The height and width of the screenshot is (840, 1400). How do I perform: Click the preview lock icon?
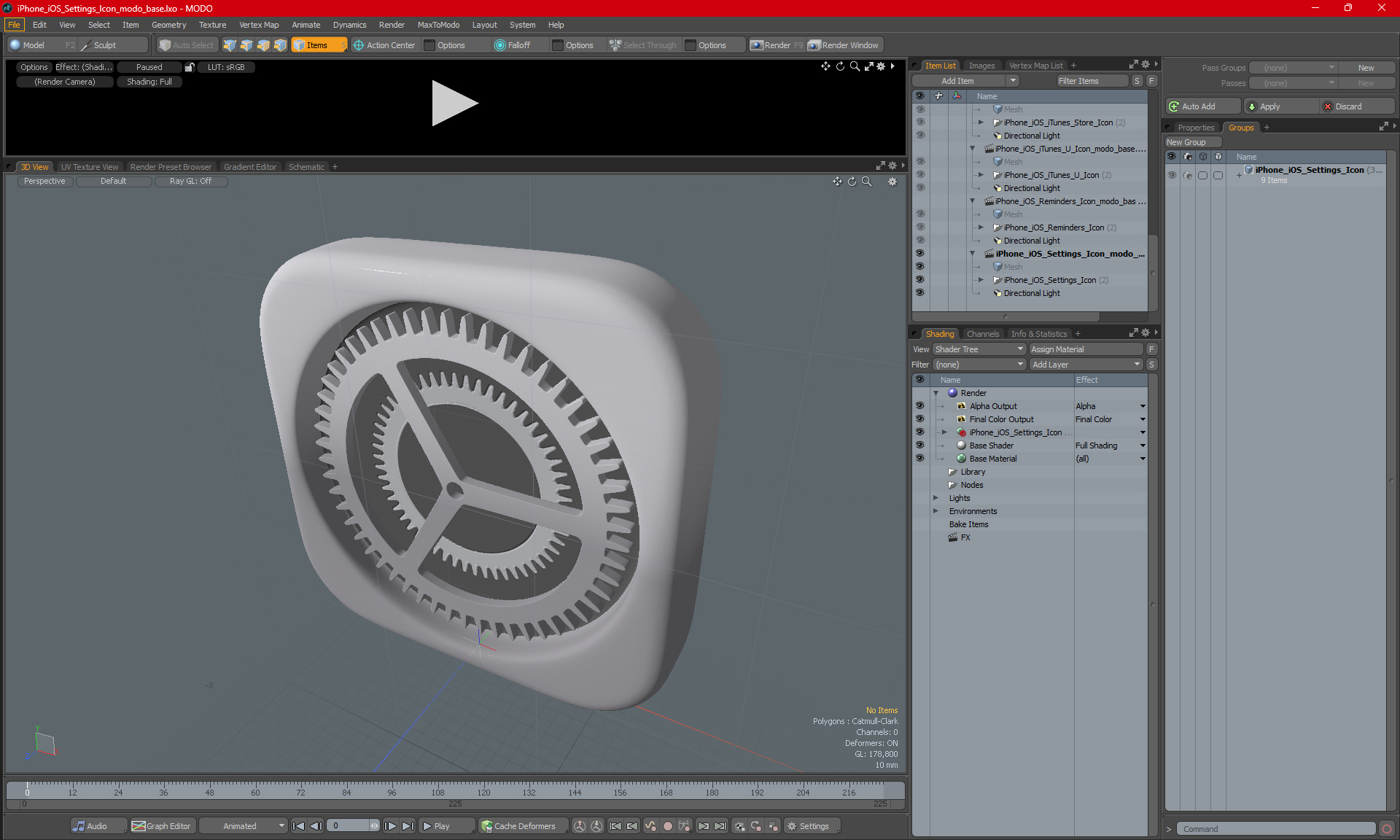click(190, 67)
